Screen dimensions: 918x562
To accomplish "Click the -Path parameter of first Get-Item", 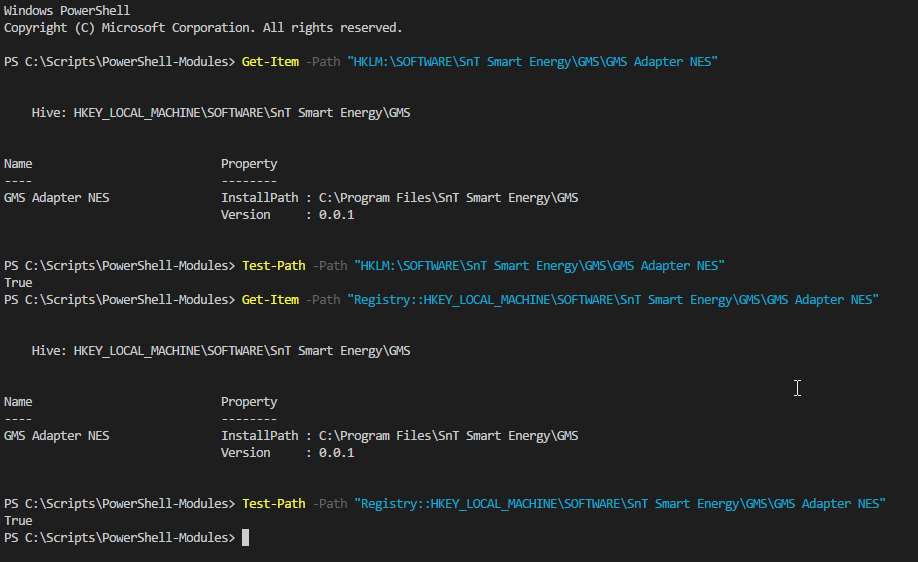I will tap(323, 61).
